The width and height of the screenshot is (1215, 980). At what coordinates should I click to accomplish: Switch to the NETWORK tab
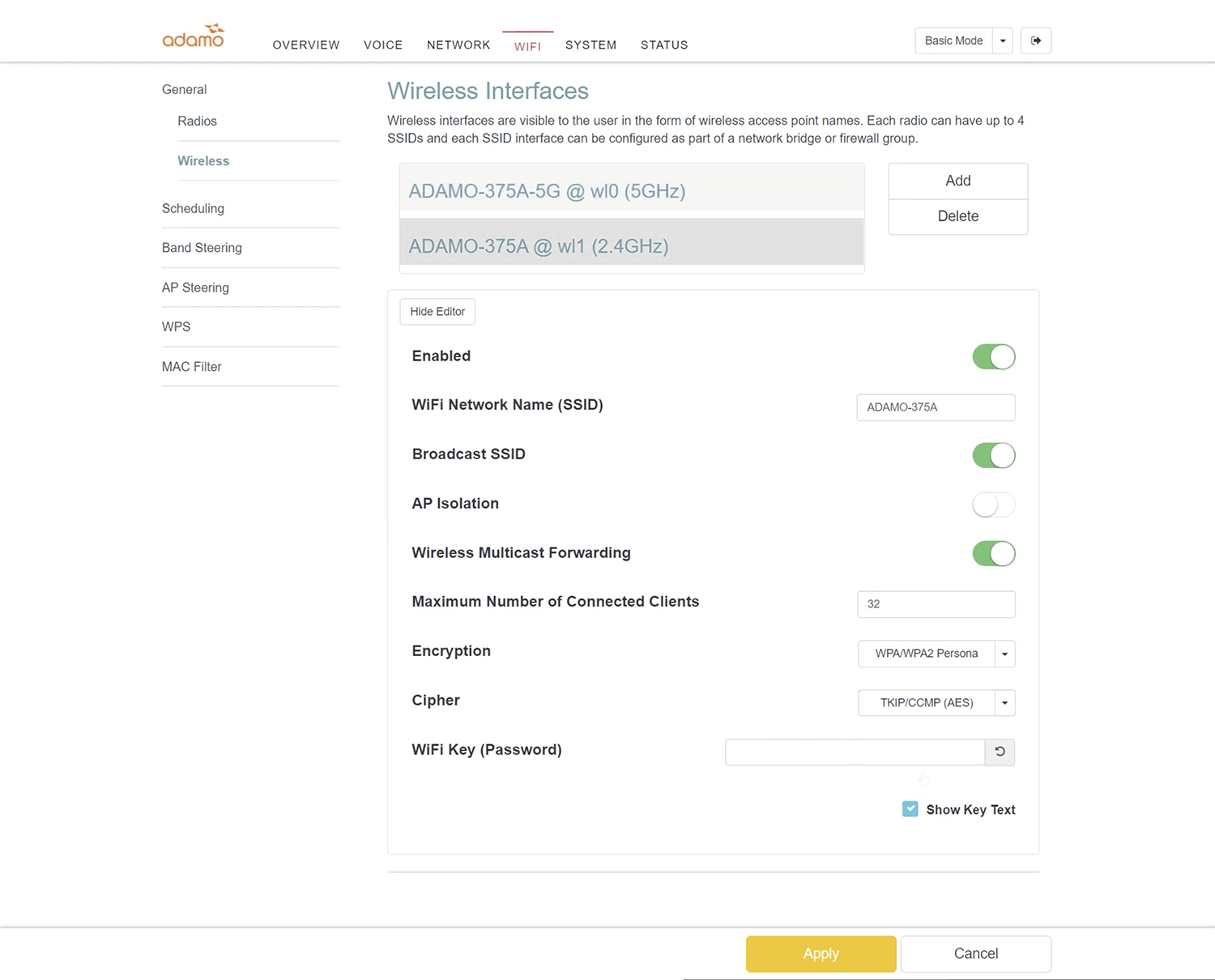458,45
